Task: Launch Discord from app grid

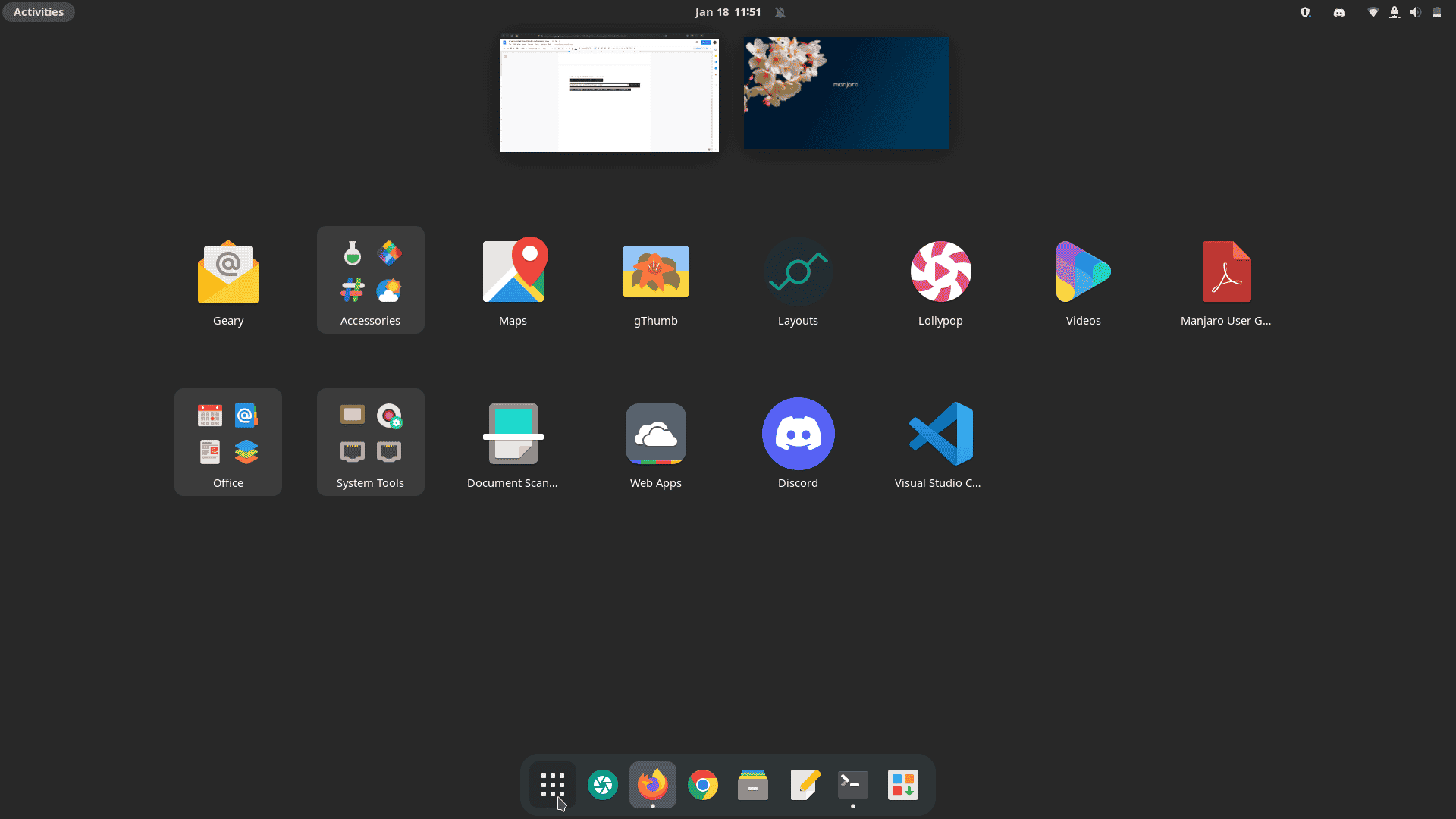Action: pos(799,442)
